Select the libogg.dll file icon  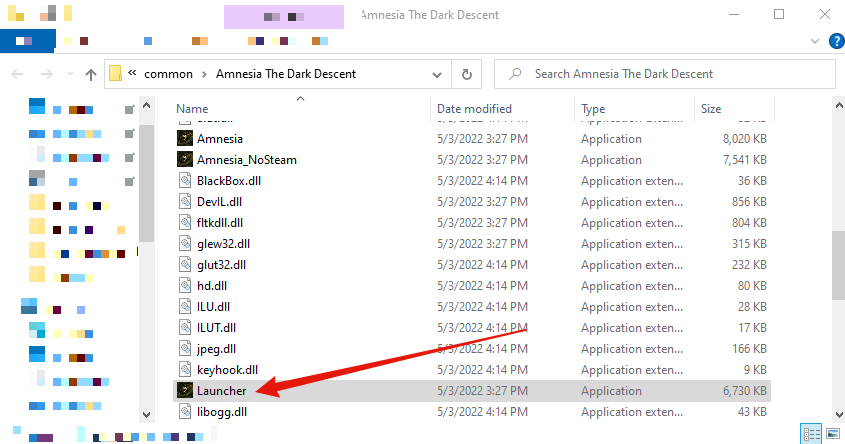pyautogui.click(x=185, y=412)
